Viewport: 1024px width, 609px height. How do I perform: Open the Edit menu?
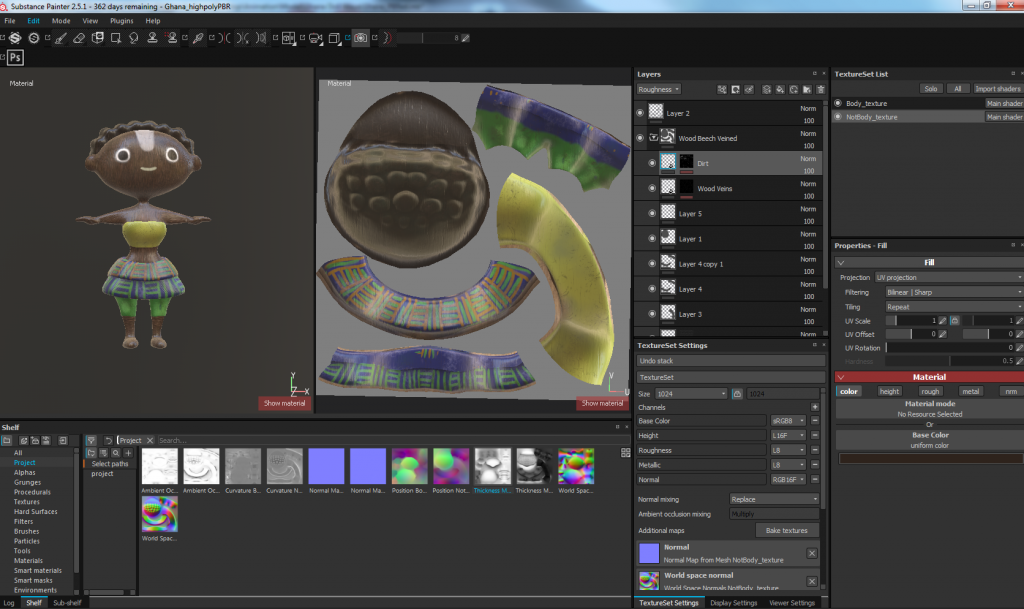click(33, 21)
